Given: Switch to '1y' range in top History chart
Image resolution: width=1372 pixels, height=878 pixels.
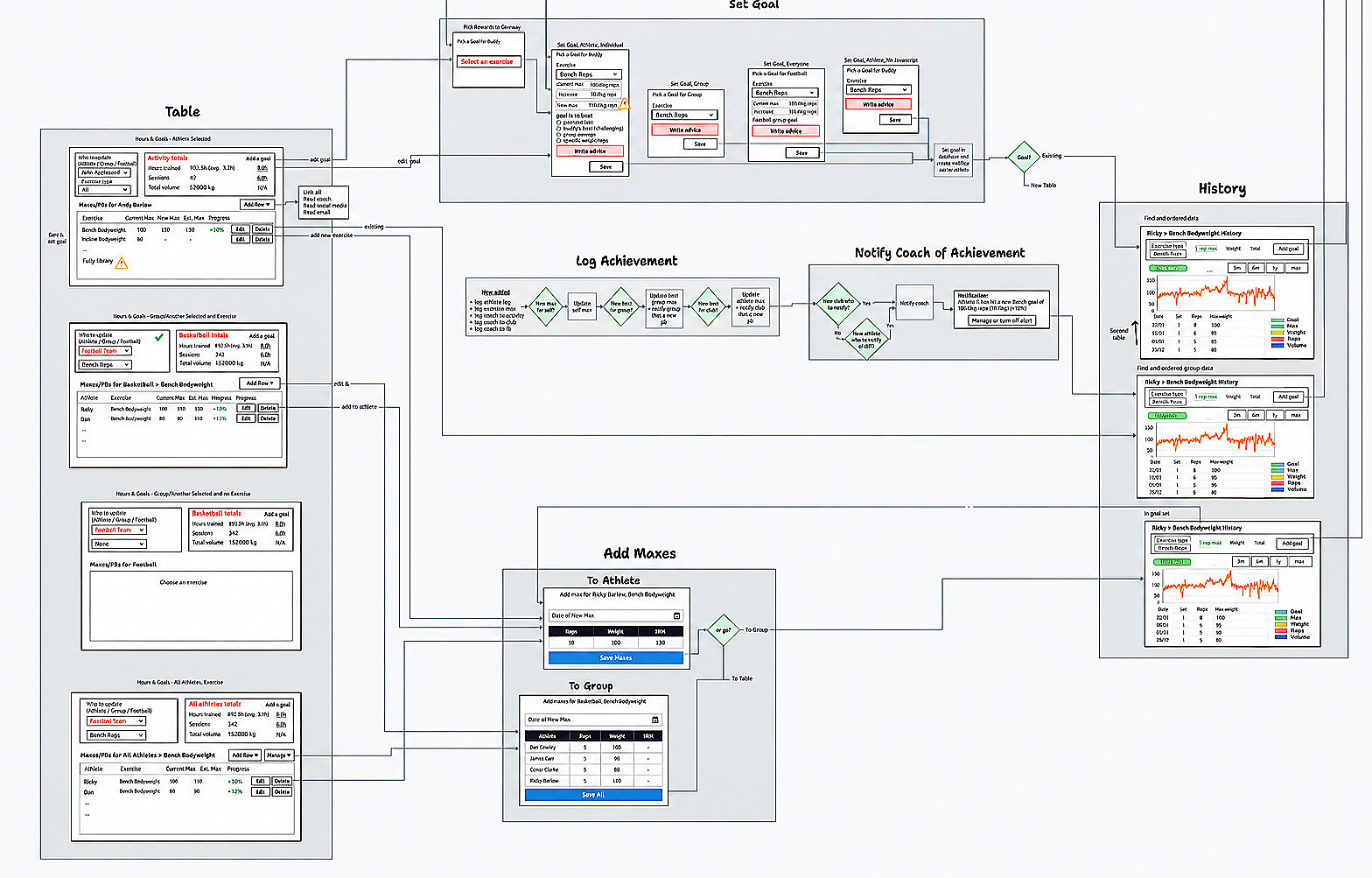Looking at the screenshot, I should [1275, 268].
